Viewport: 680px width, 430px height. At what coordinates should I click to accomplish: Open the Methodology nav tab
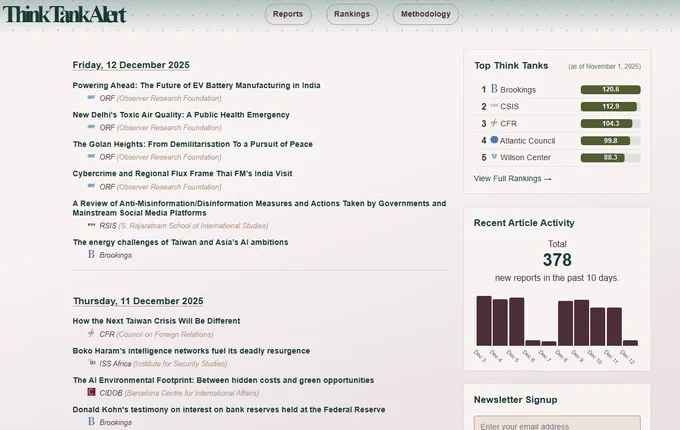pyautogui.click(x=425, y=14)
